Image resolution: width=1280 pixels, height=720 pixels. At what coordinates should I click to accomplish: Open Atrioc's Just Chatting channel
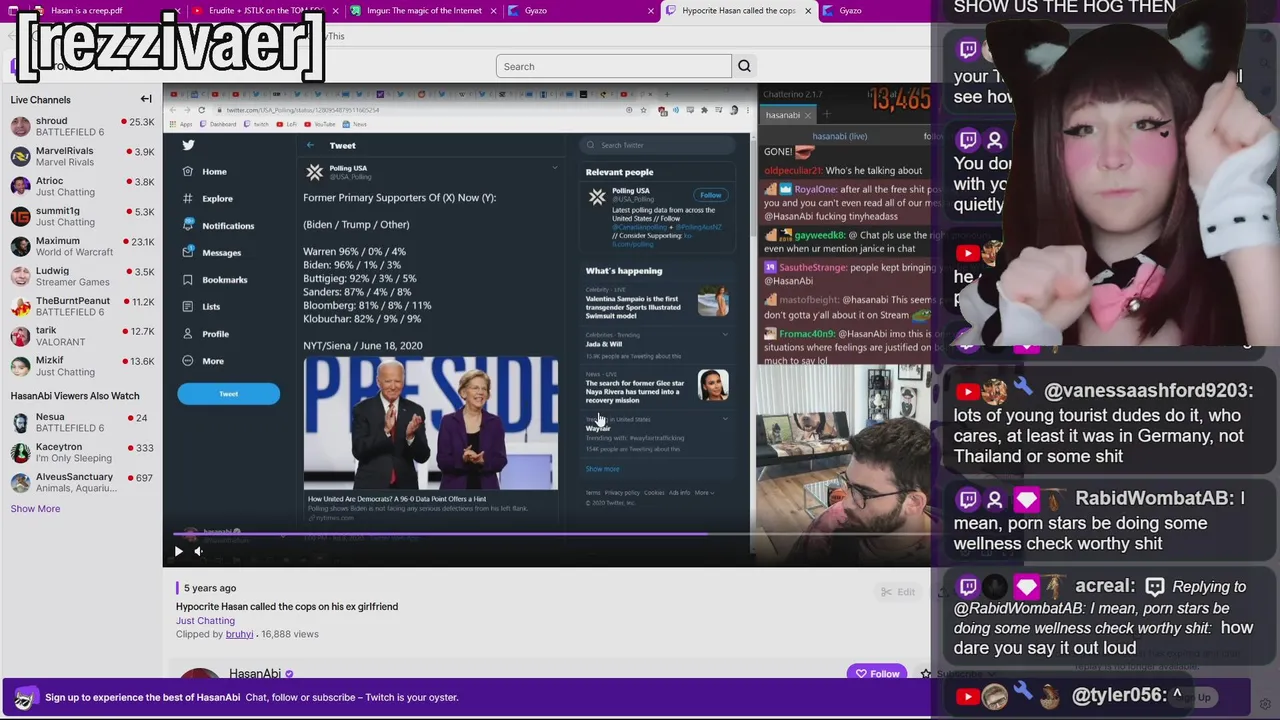tap(82, 186)
